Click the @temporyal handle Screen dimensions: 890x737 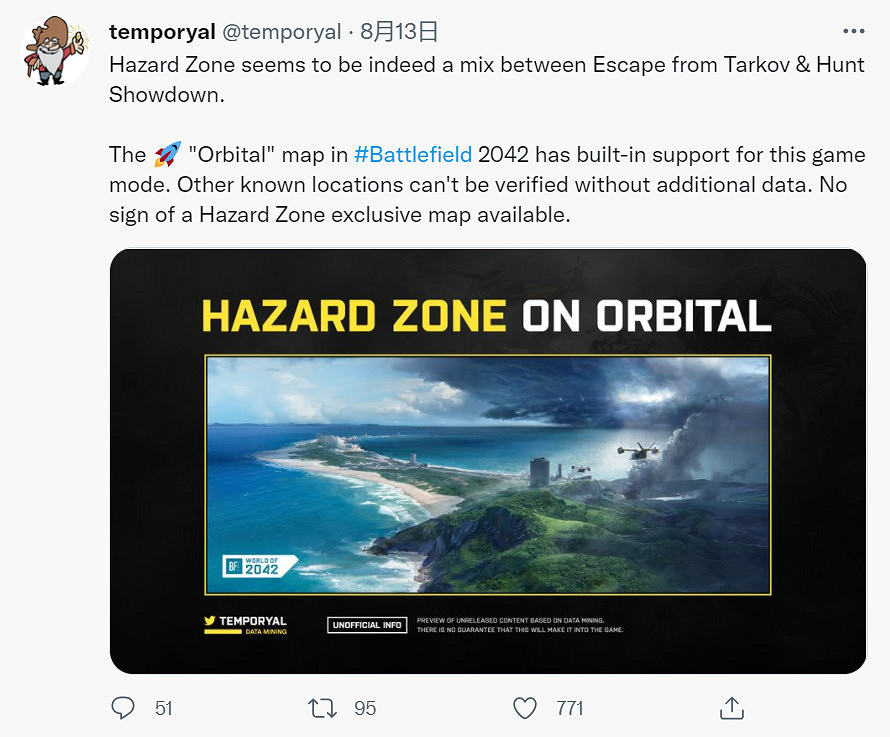[x=280, y=32]
